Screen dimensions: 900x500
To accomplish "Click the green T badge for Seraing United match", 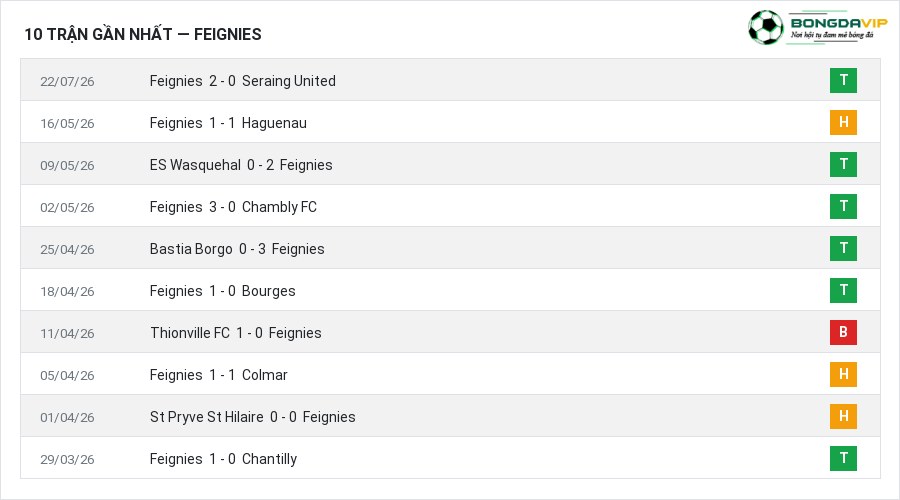I will click(843, 80).
